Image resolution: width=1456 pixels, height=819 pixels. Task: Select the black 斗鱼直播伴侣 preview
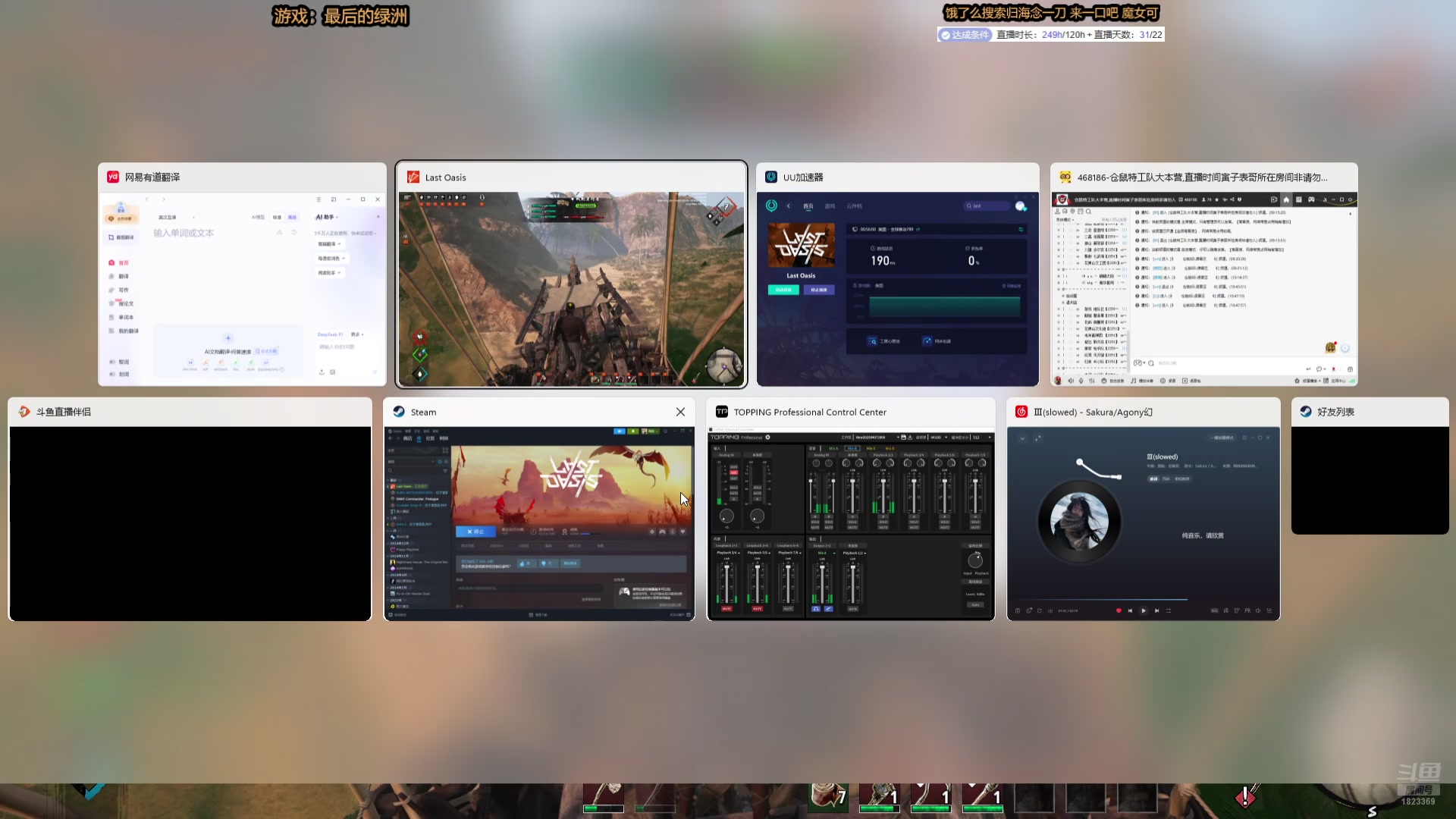coord(190,523)
